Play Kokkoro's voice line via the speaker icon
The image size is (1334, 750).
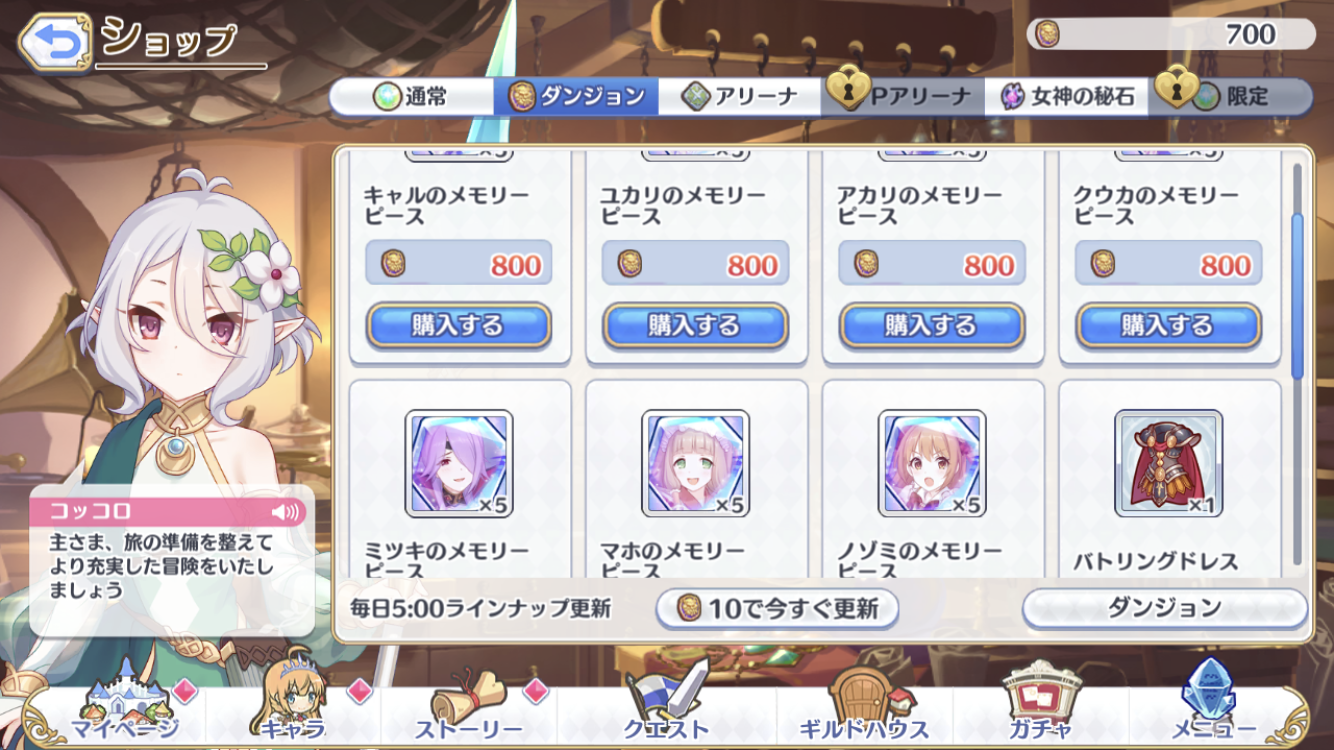pos(286,513)
